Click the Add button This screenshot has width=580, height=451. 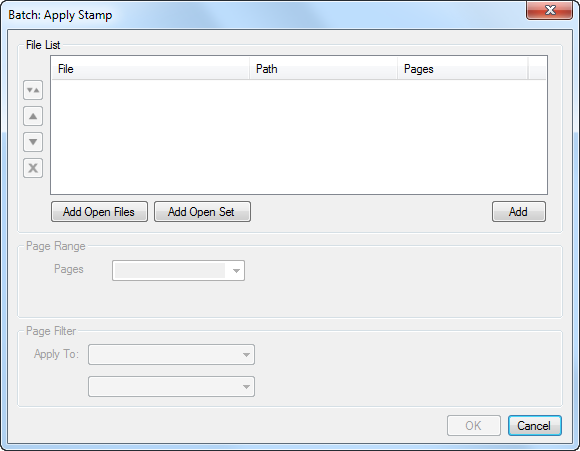pyautogui.click(x=519, y=212)
